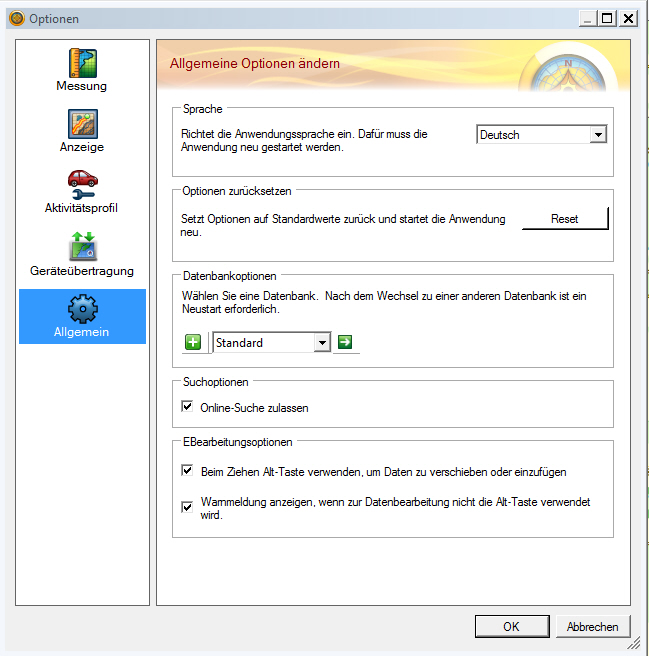649x656 pixels.
Task: Click the green arrow database switch icon
Action: [345, 343]
